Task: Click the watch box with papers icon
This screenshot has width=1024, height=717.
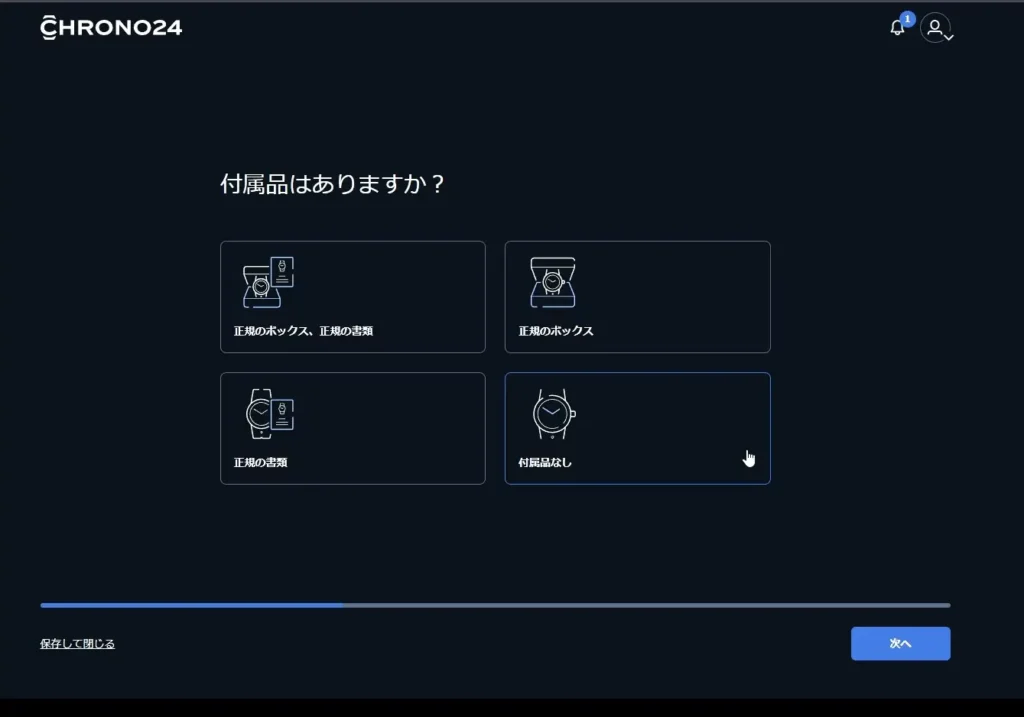Action: 268,282
